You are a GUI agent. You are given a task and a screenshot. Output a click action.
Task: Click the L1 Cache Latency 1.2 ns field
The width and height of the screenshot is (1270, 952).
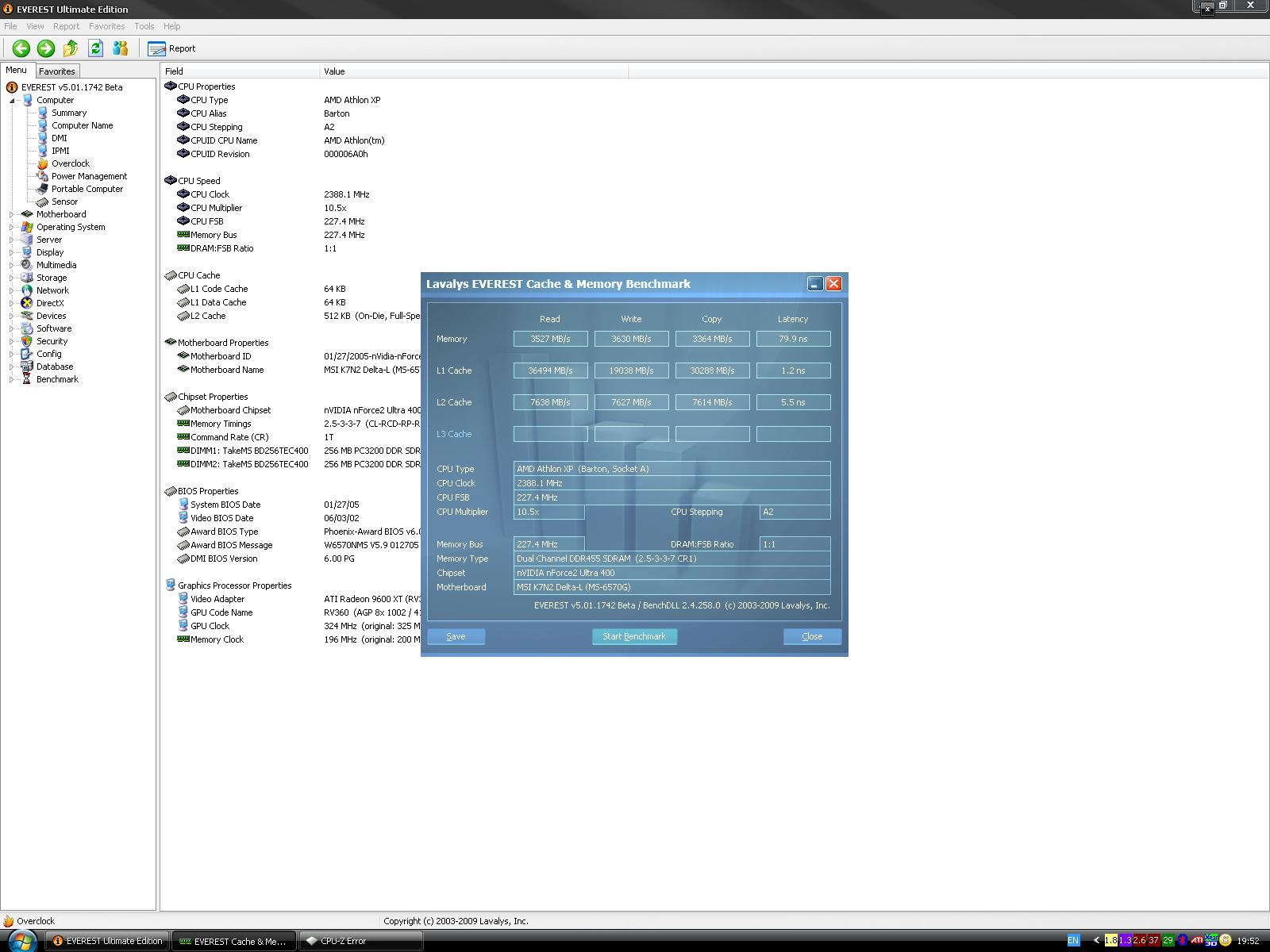[794, 370]
